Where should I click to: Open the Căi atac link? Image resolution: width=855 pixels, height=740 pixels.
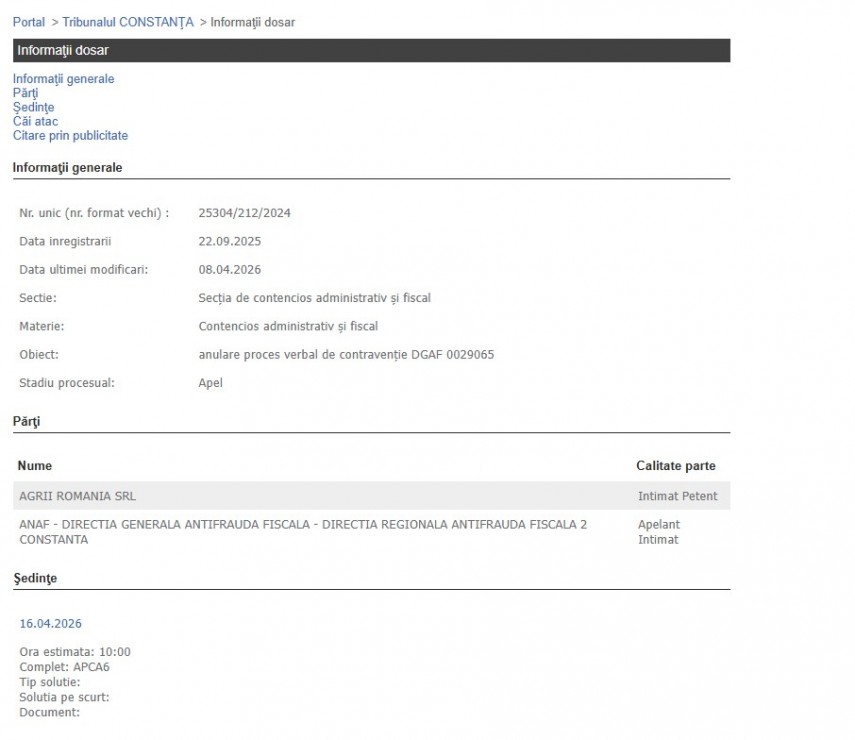(35, 121)
